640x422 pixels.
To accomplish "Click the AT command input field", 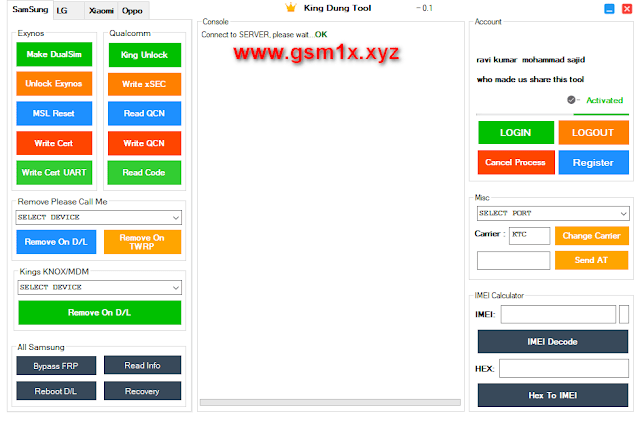I will pos(513,260).
